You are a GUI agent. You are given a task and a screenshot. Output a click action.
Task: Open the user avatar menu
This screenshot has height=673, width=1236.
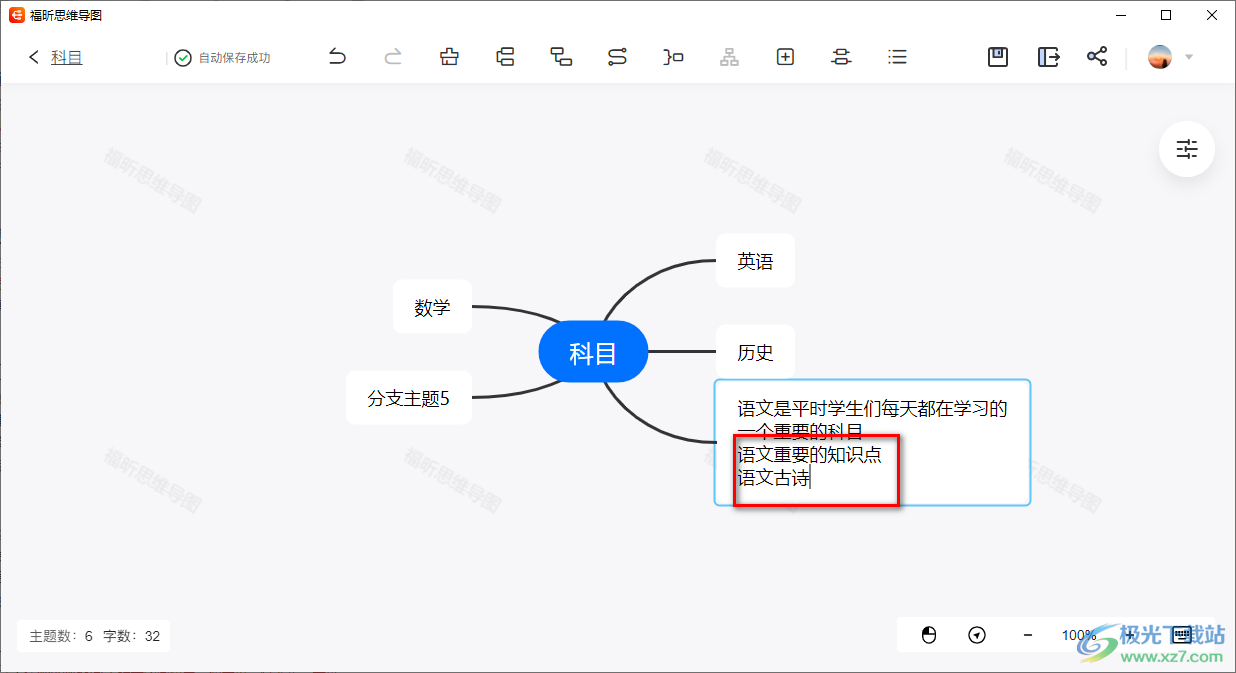click(x=1160, y=57)
